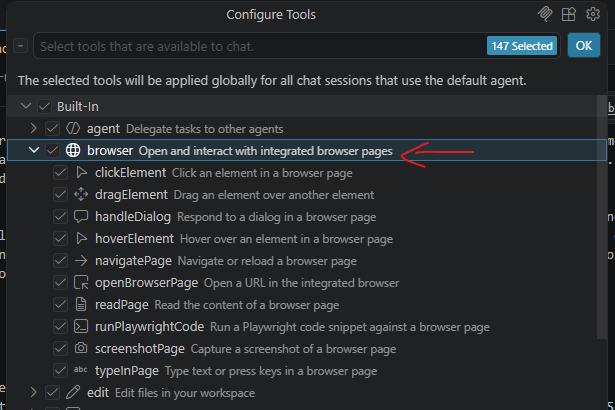Image resolution: width=615 pixels, height=410 pixels.
Task: Collapse the Built-In group chevron
Action: [26, 106]
